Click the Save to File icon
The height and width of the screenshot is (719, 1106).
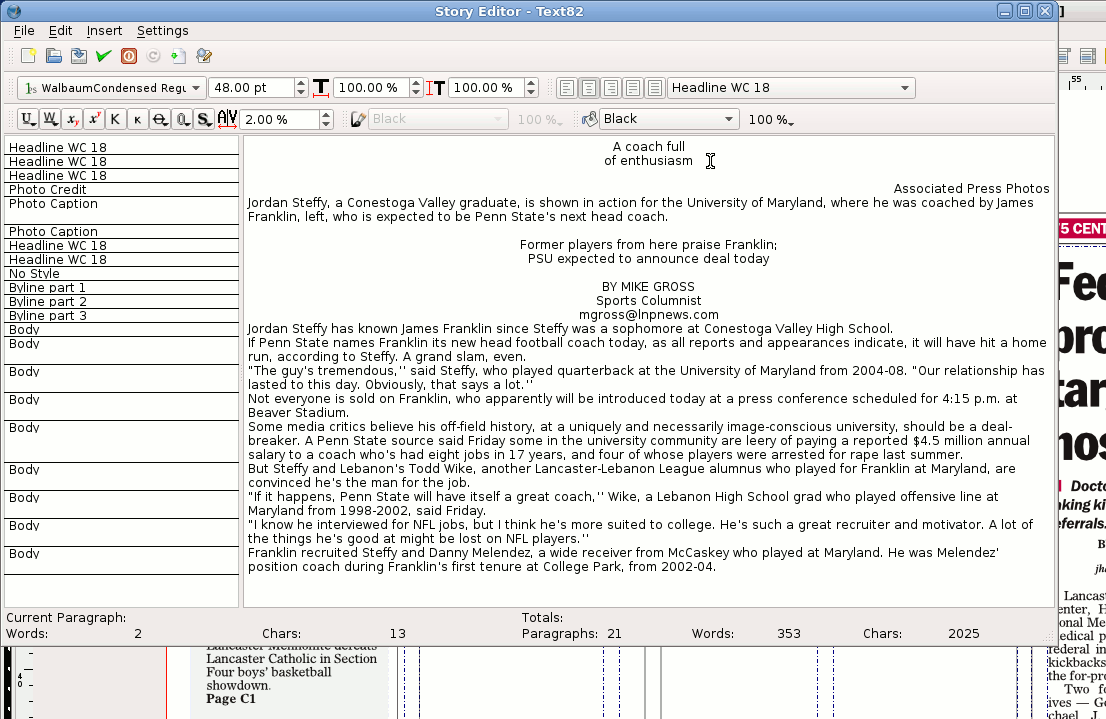point(78,56)
